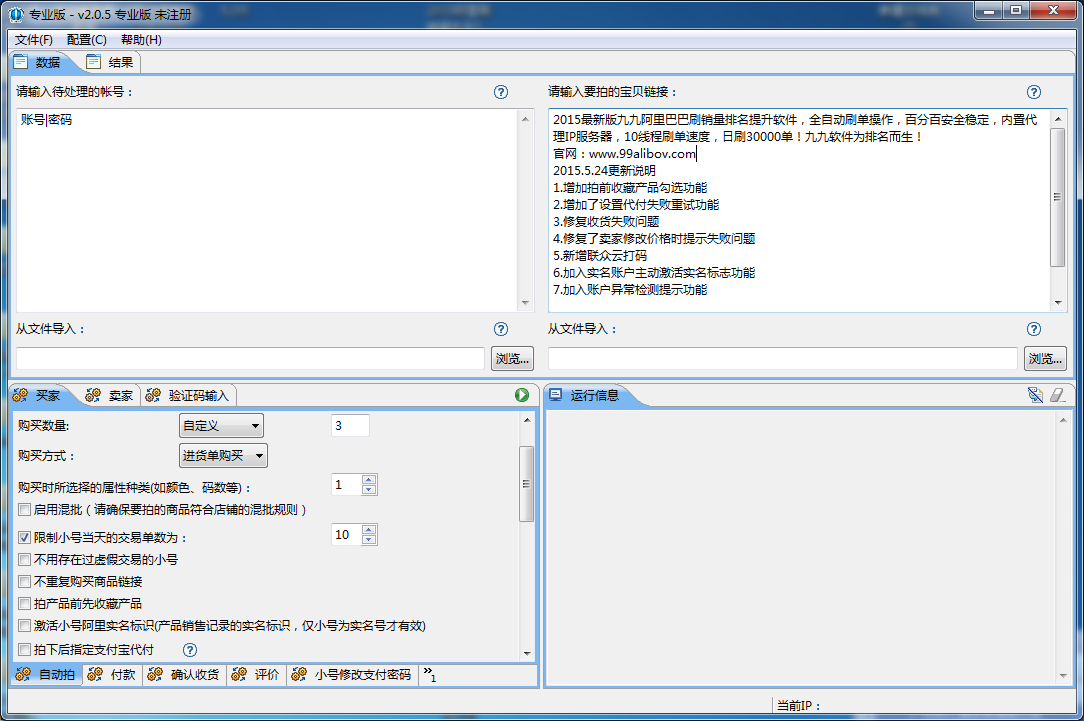
Task: Uncheck 限制小号当天的交易单数为 option
Action: coord(25,537)
